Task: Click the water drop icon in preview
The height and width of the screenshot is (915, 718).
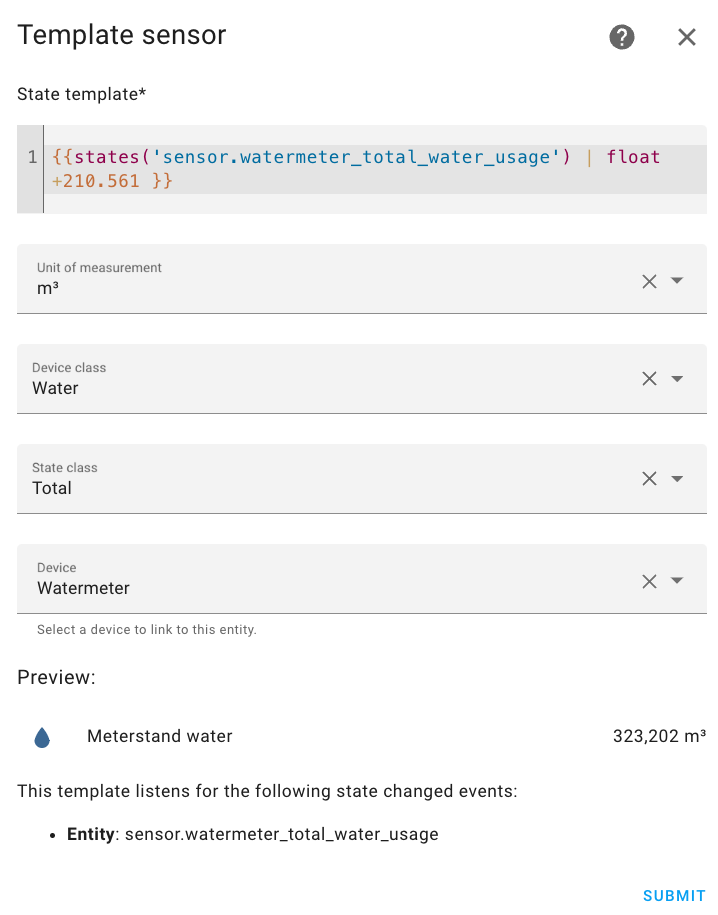Action: click(x=42, y=737)
